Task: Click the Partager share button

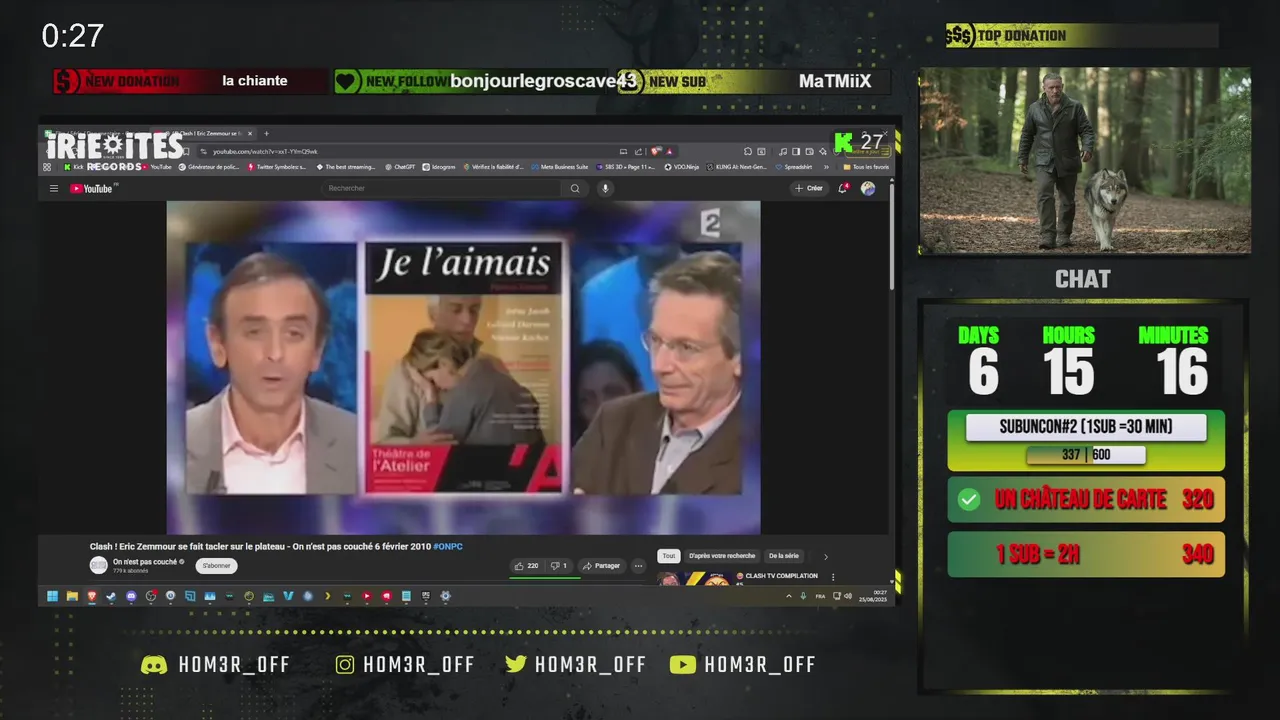Action: pyautogui.click(x=602, y=566)
